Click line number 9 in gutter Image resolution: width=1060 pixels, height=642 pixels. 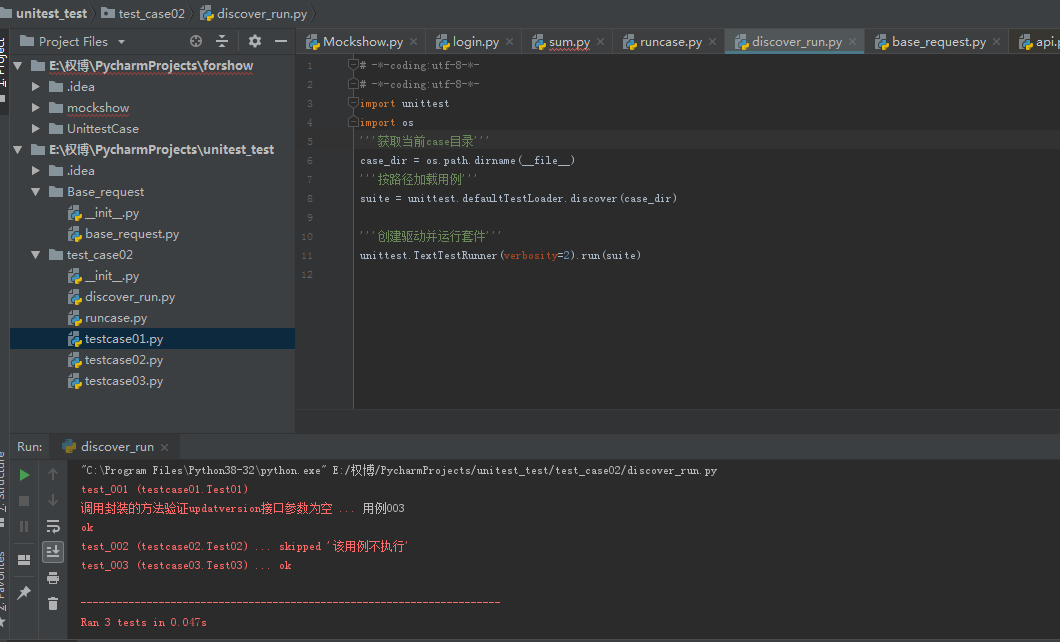(x=310, y=218)
